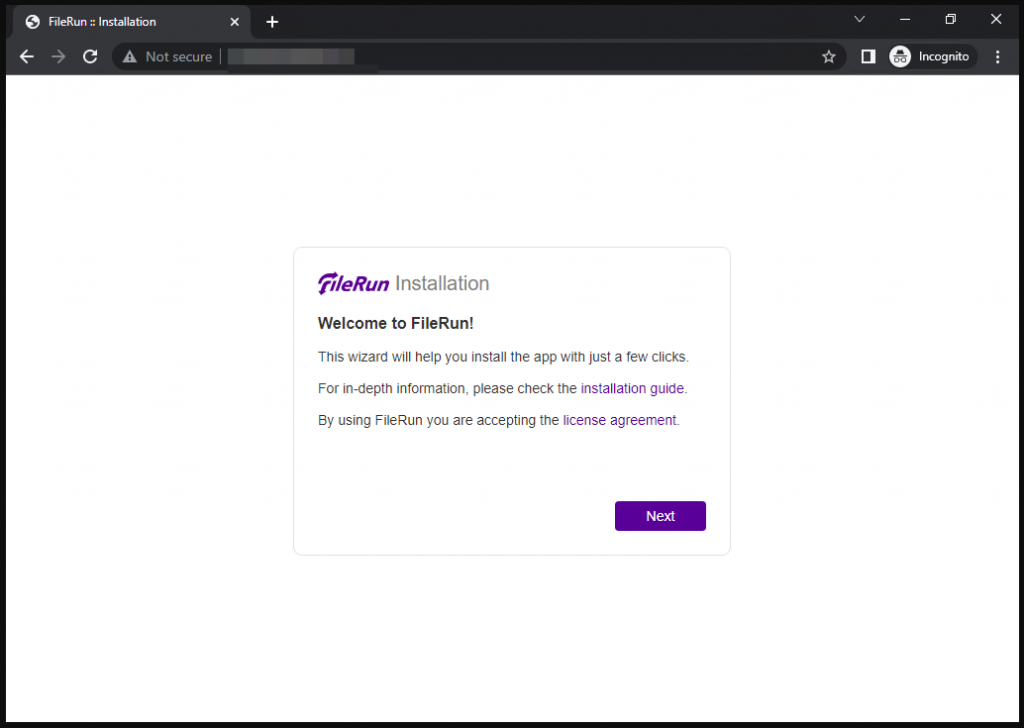This screenshot has height=728, width=1024.
Task: Open the Chrome three-dot menu
Action: [997, 56]
